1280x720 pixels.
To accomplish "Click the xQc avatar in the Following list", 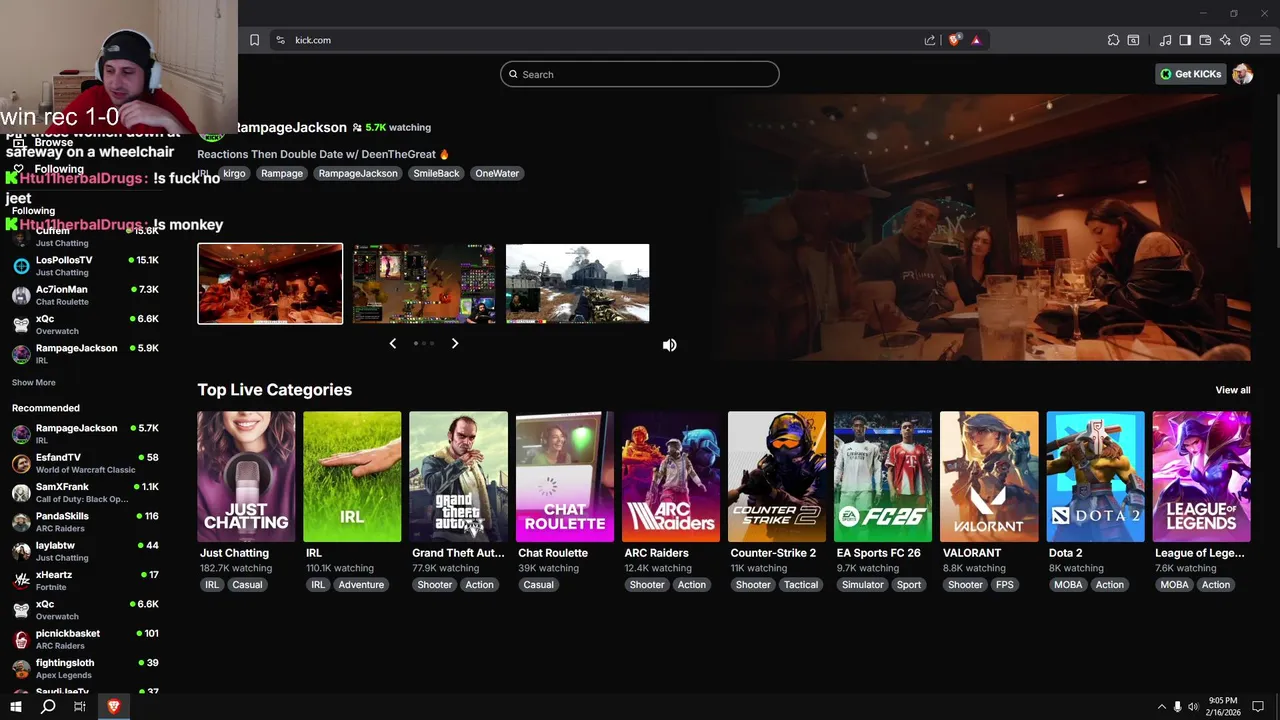I will point(21,325).
